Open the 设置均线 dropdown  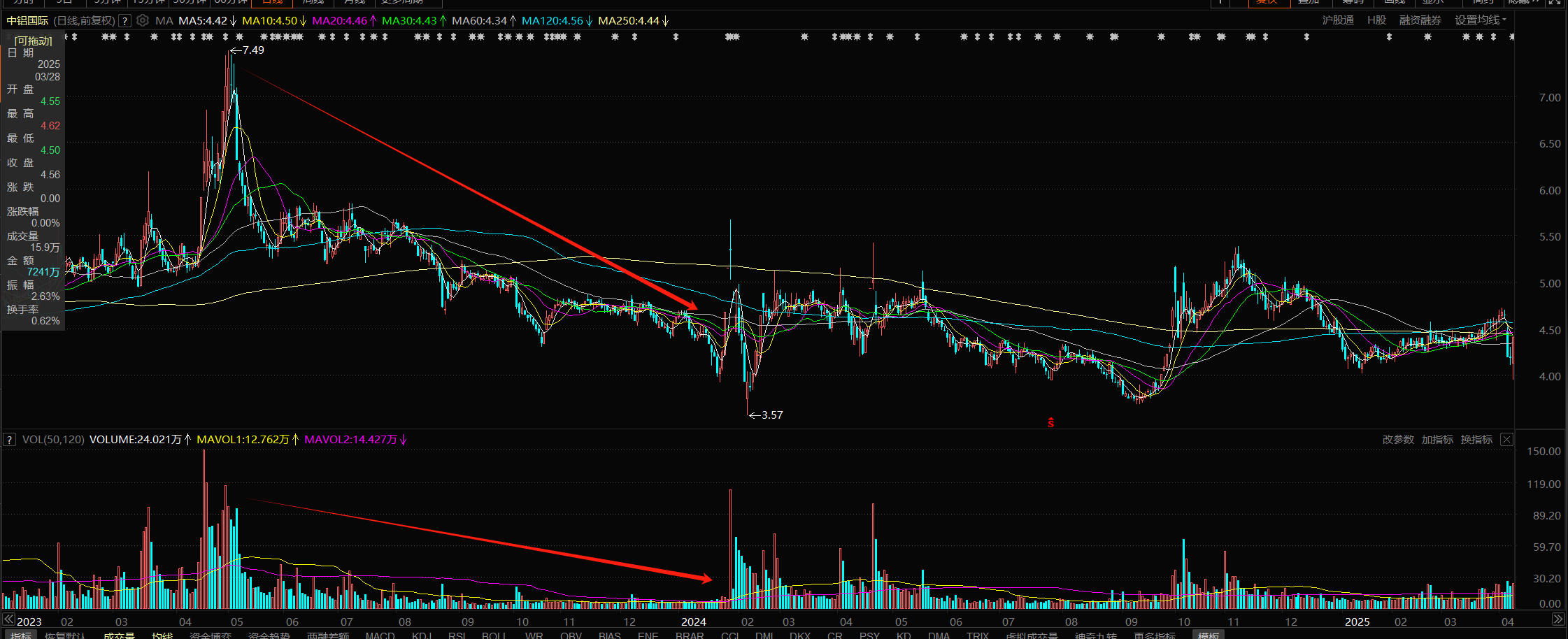point(1480,20)
